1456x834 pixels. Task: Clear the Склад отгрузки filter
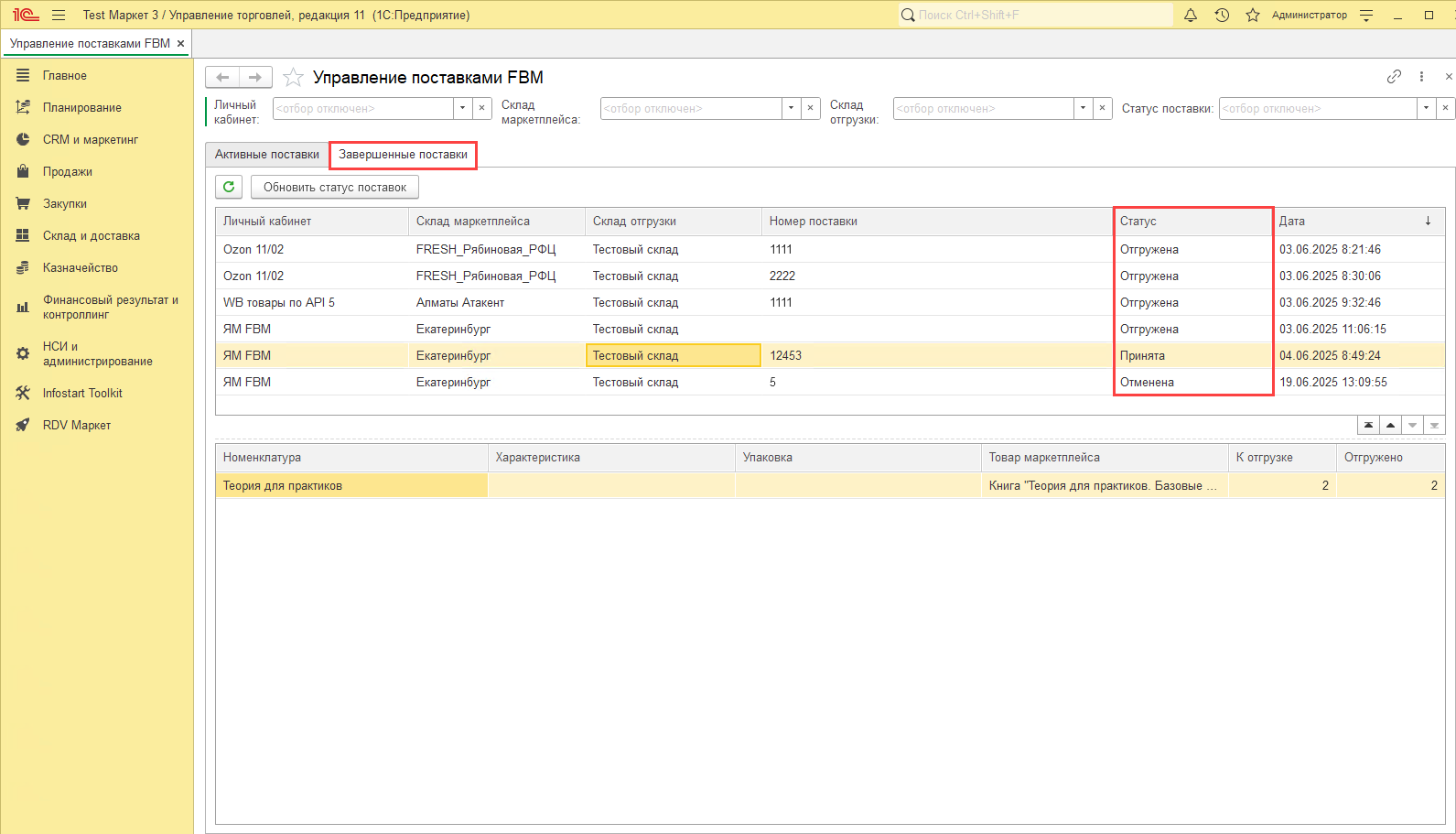coord(1103,108)
